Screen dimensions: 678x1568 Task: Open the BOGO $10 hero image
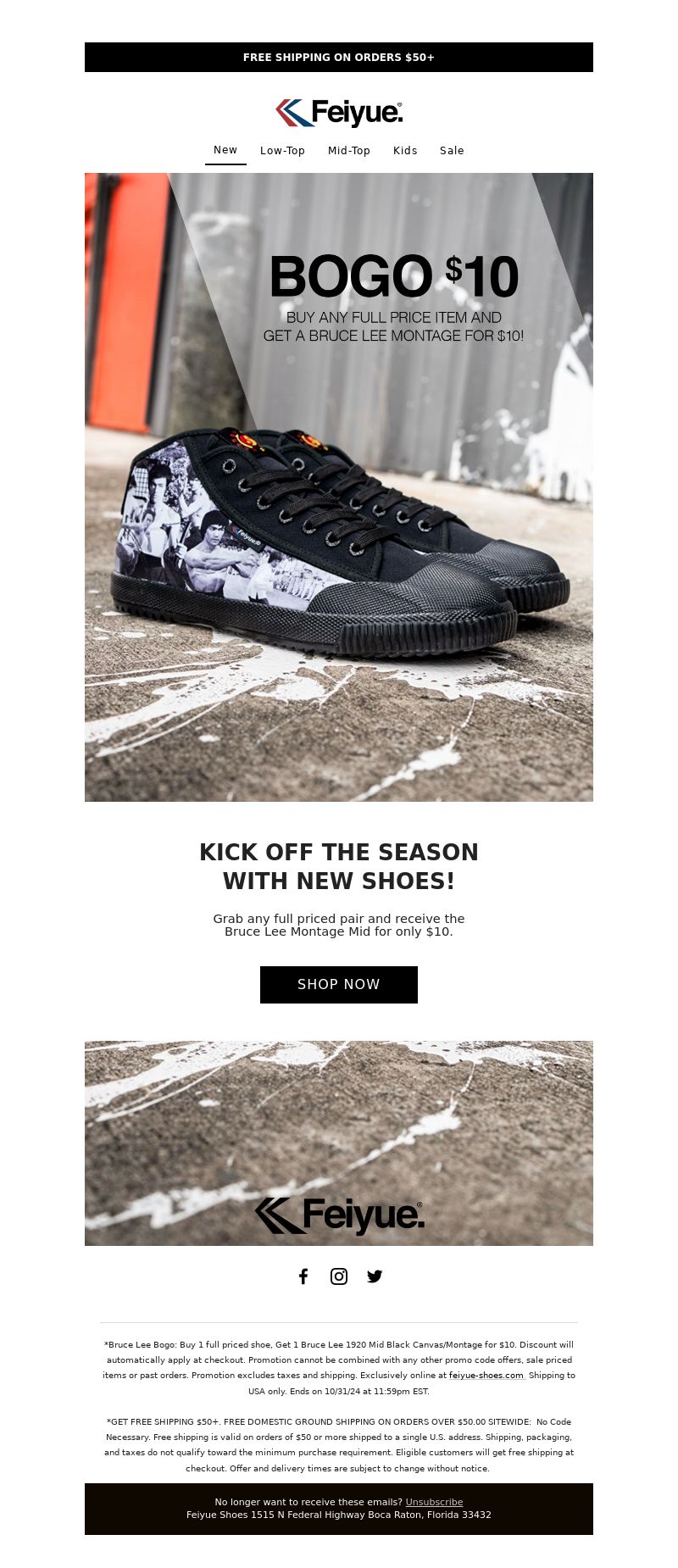[x=339, y=487]
